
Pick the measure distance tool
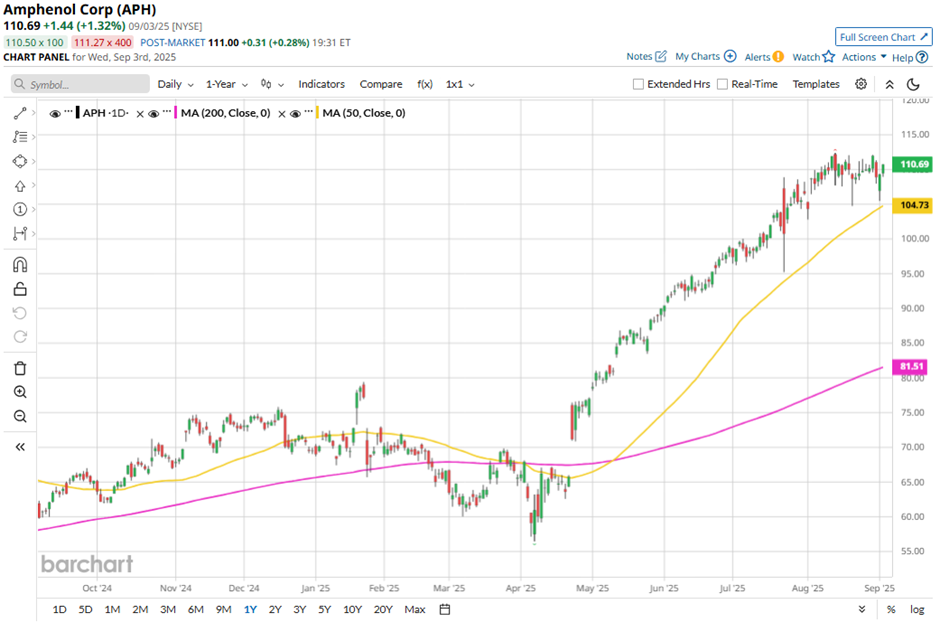pyautogui.click(x=20, y=233)
